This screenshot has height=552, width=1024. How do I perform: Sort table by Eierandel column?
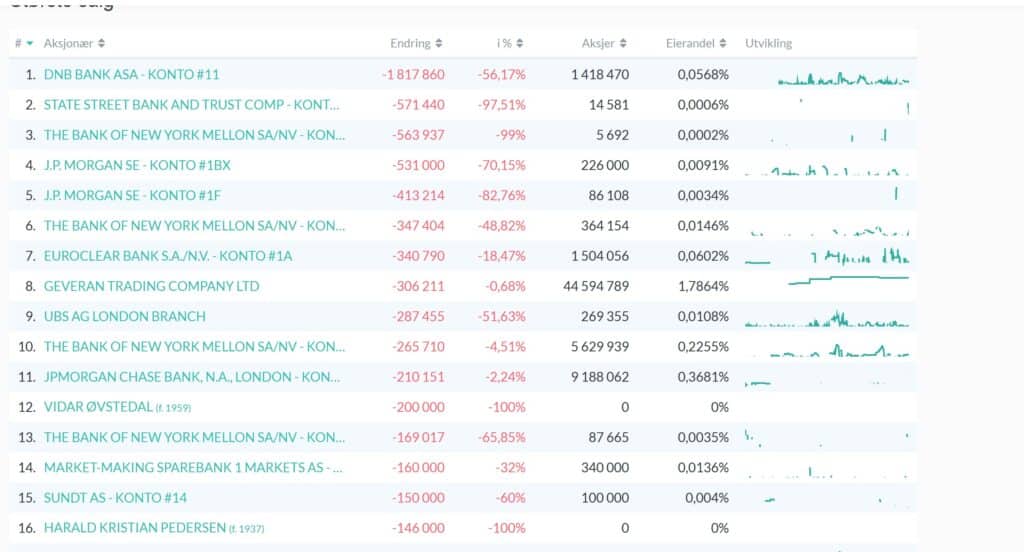point(696,44)
